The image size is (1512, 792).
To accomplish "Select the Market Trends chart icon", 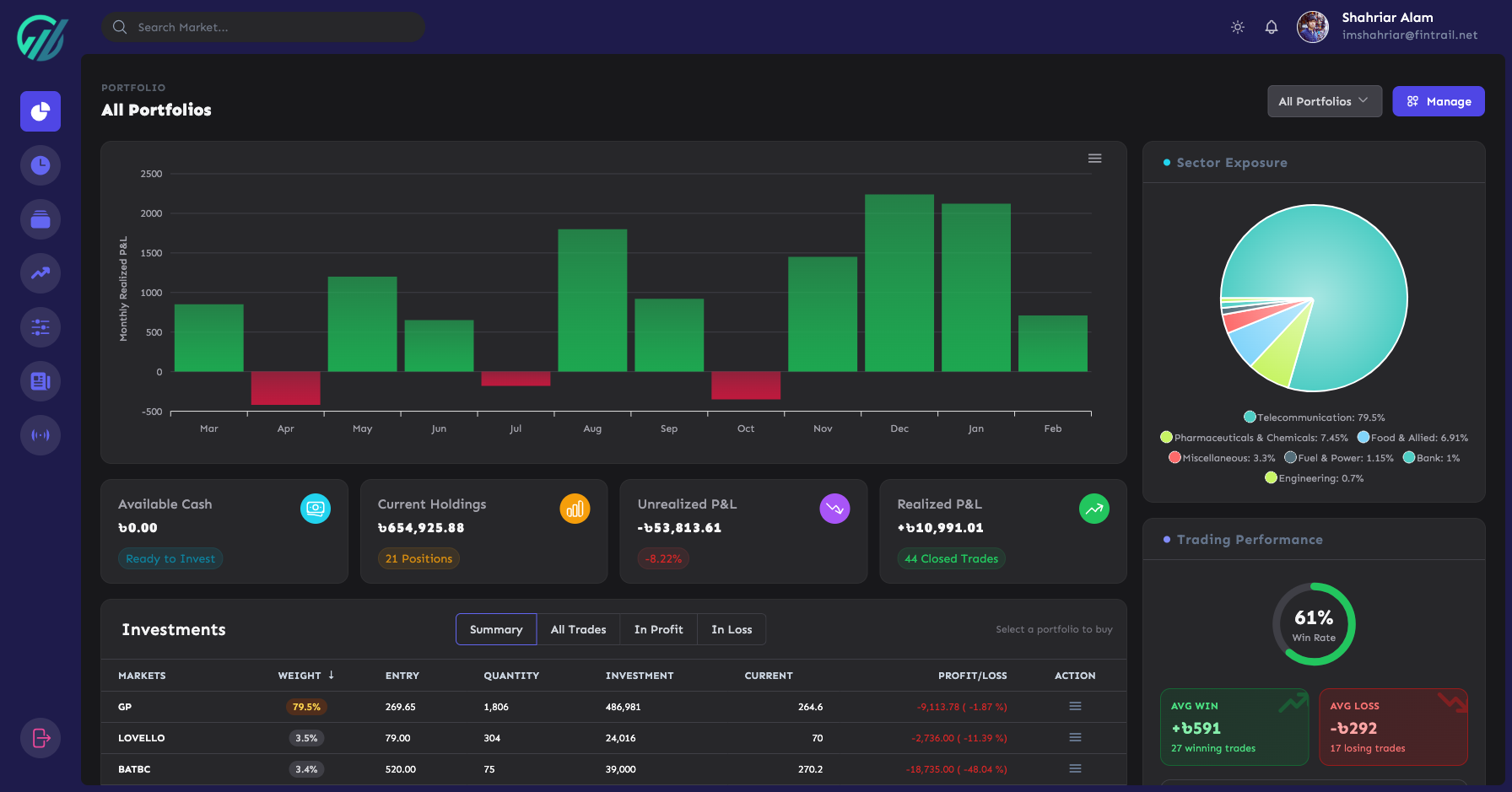I will tap(40, 273).
